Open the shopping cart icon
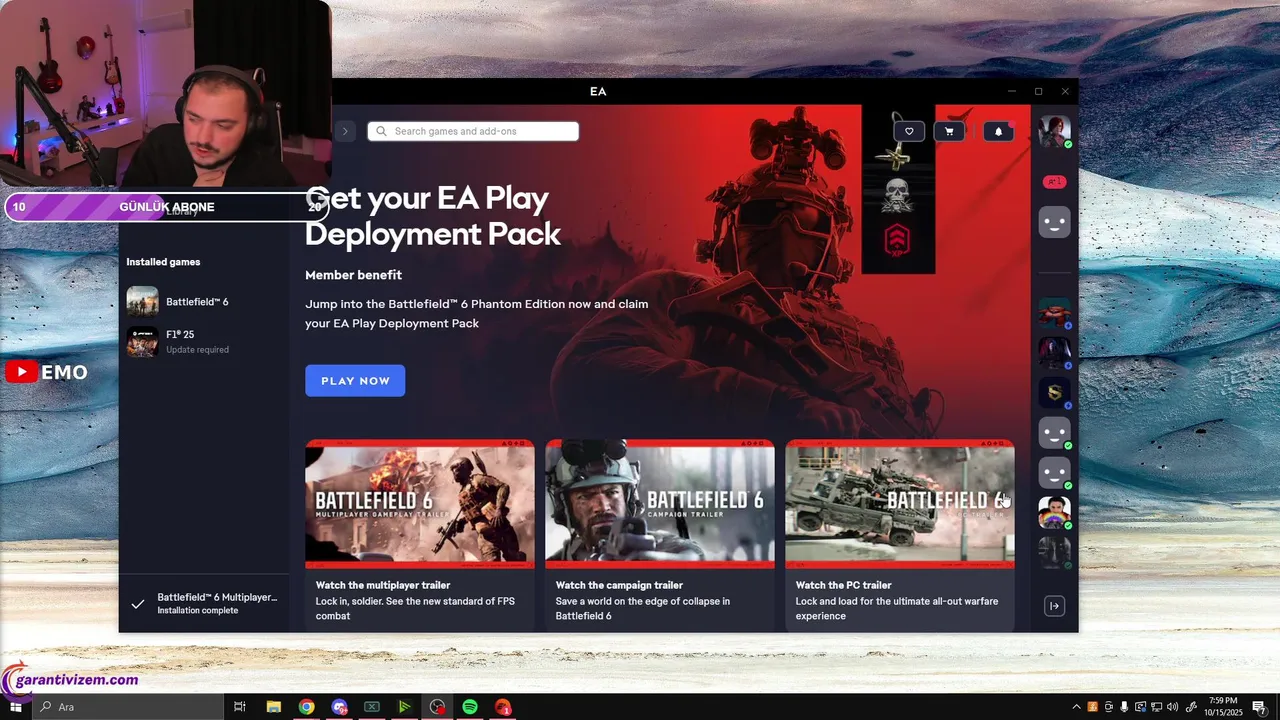The width and height of the screenshot is (1280, 720). click(x=949, y=131)
